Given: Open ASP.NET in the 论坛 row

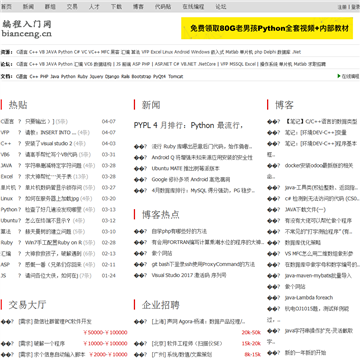Looking at the screenshot, I should click(162, 64).
